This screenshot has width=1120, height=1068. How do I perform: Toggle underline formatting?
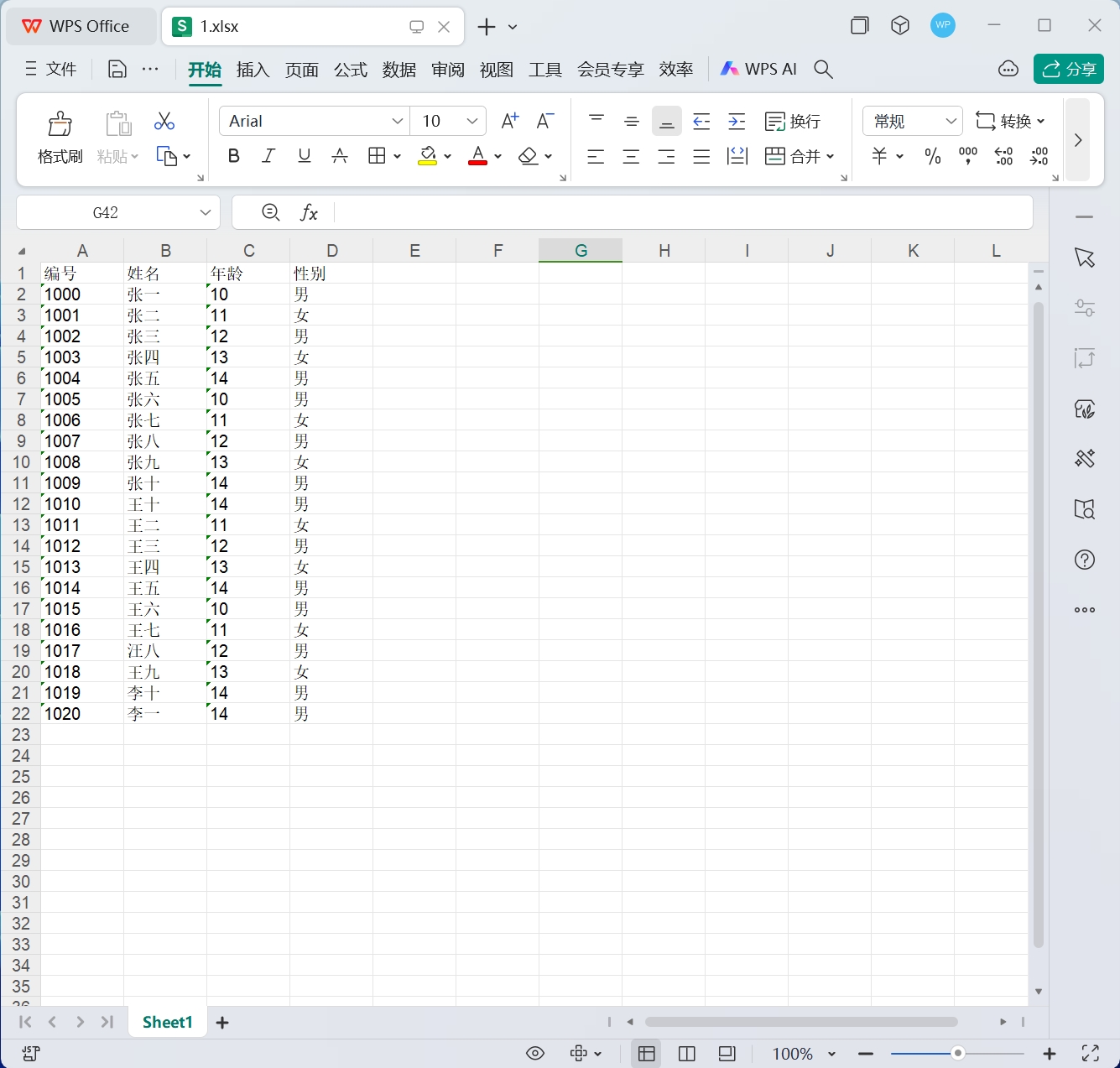304,156
